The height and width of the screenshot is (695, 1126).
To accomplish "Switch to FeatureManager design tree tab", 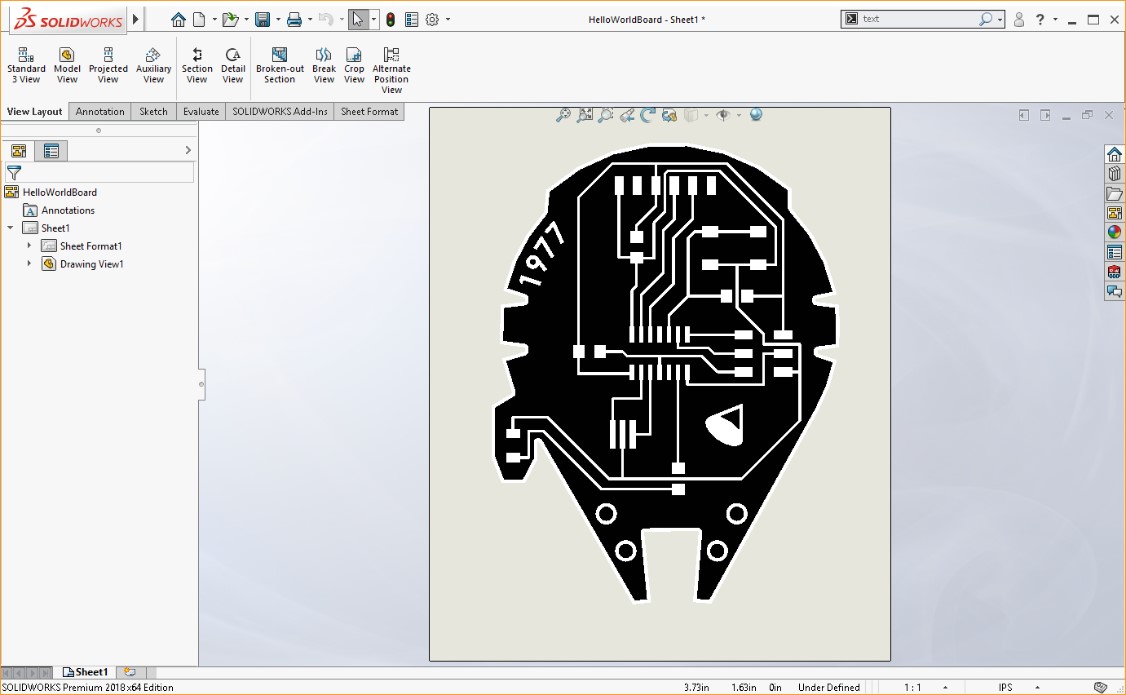I will (x=19, y=150).
